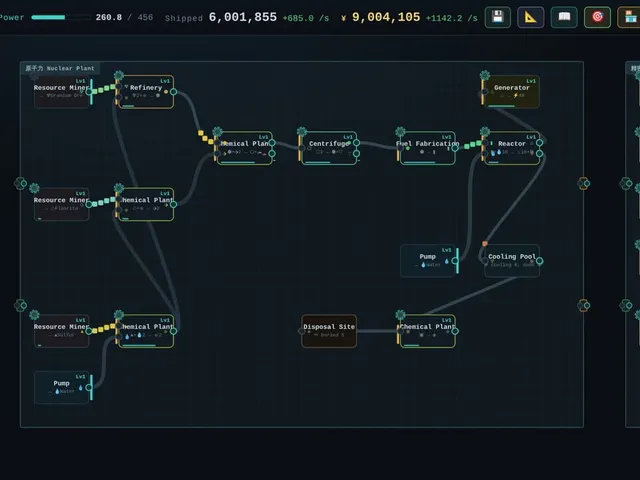Screen dimensions: 640x480
Task: Select the Pump node beside Cooling Pool
Action: (x=428, y=261)
